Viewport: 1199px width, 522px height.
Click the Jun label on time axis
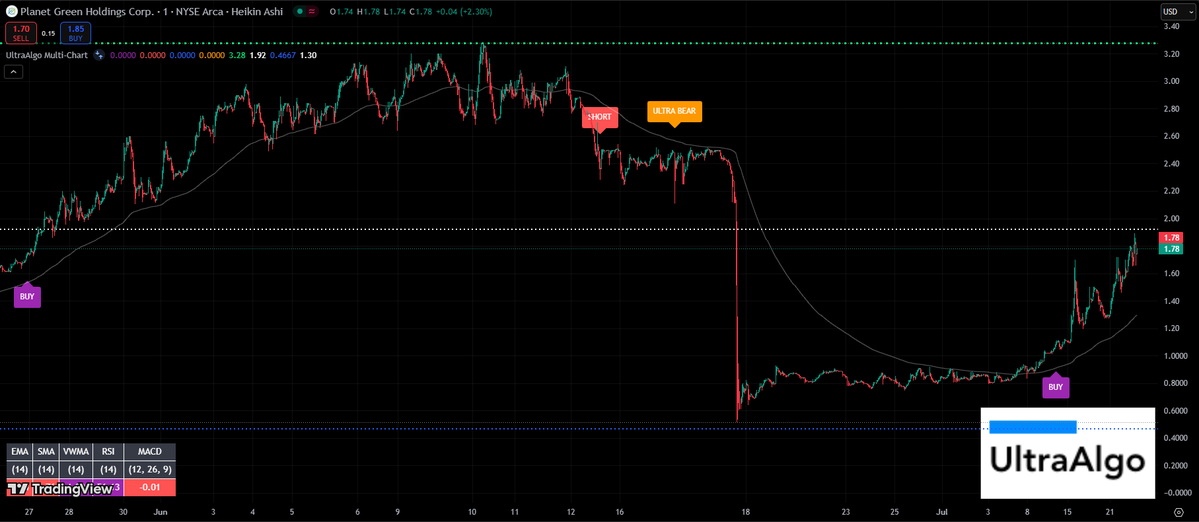(159, 511)
